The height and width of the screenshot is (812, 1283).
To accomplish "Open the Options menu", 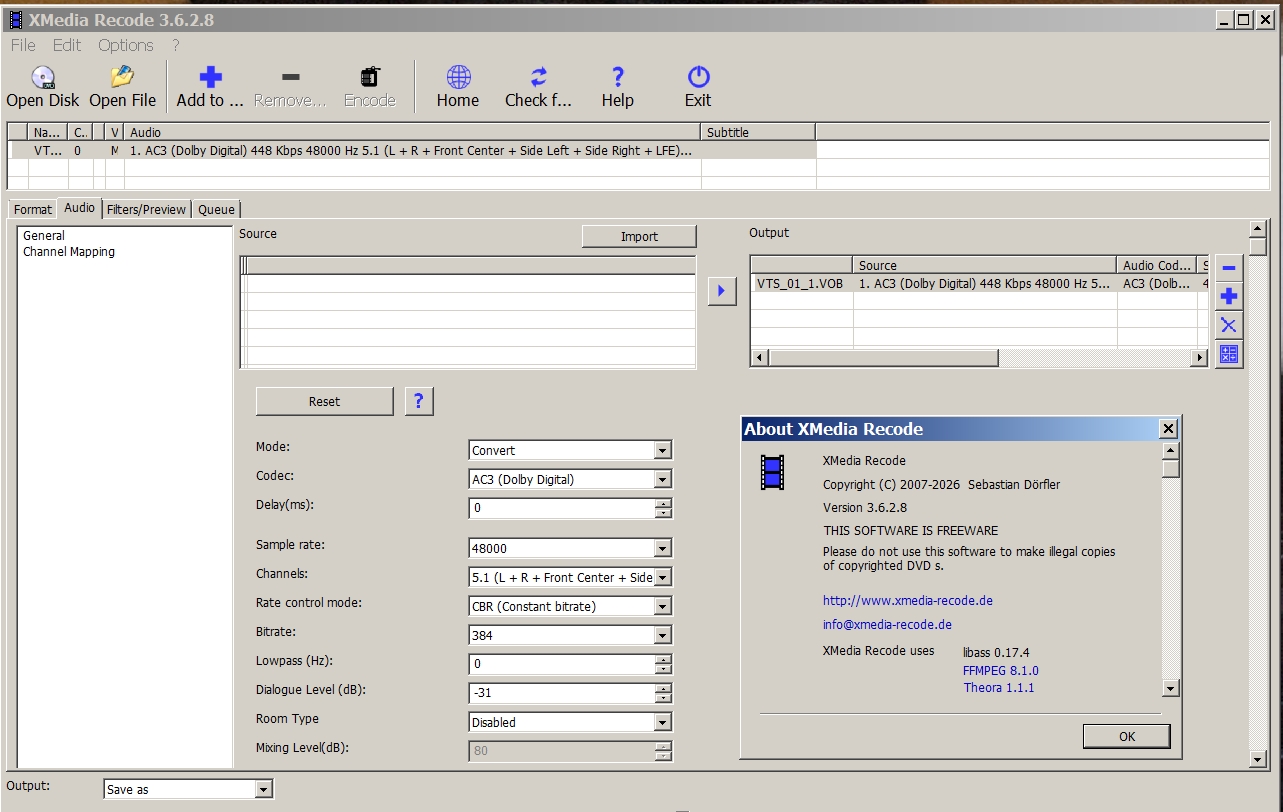I will click(x=126, y=45).
